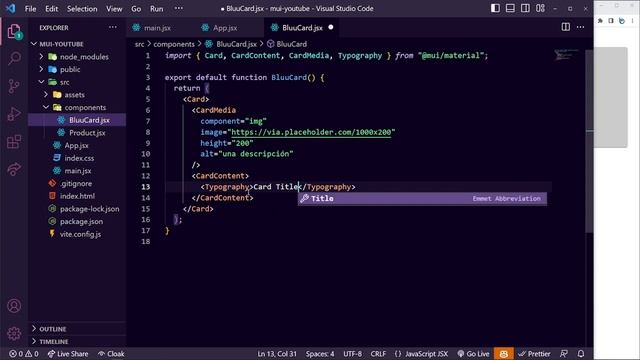The width and height of the screenshot is (640, 360).
Task: Open the Run menu
Action: click(x=156, y=9)
